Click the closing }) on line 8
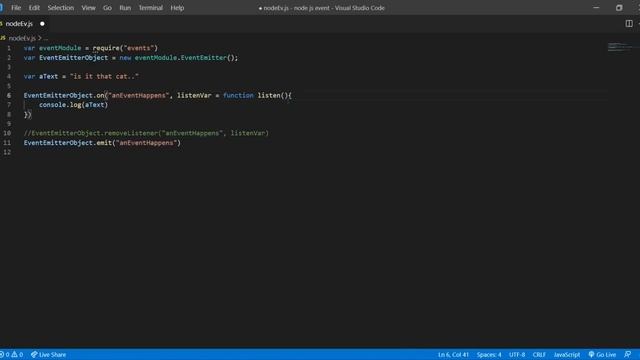 [x=27, y=115]
